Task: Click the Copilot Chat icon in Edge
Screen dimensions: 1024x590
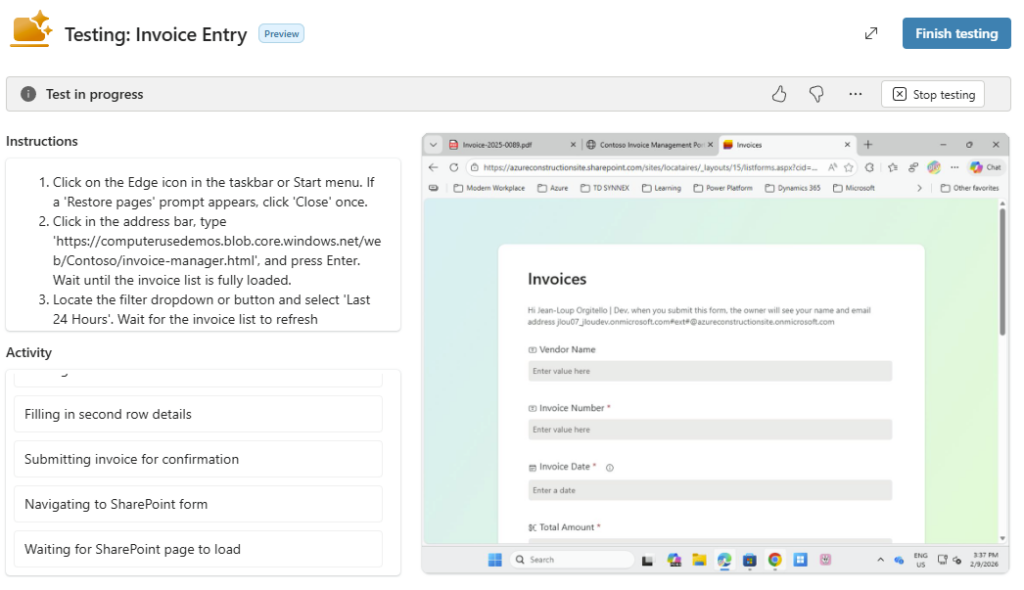Action: click(x=985, y=167)
